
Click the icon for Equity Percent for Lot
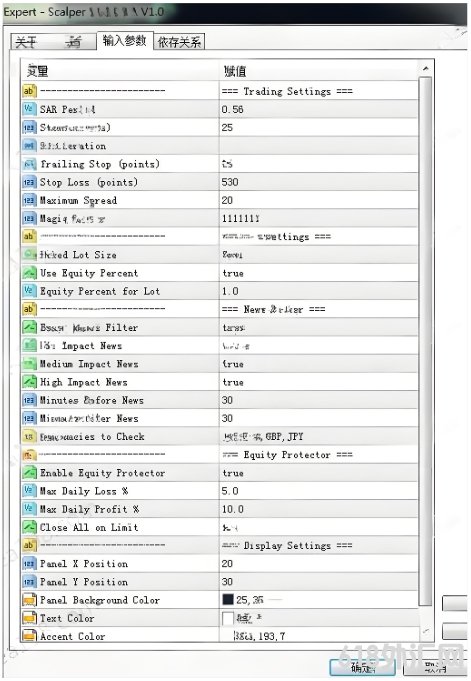[29, 291]
